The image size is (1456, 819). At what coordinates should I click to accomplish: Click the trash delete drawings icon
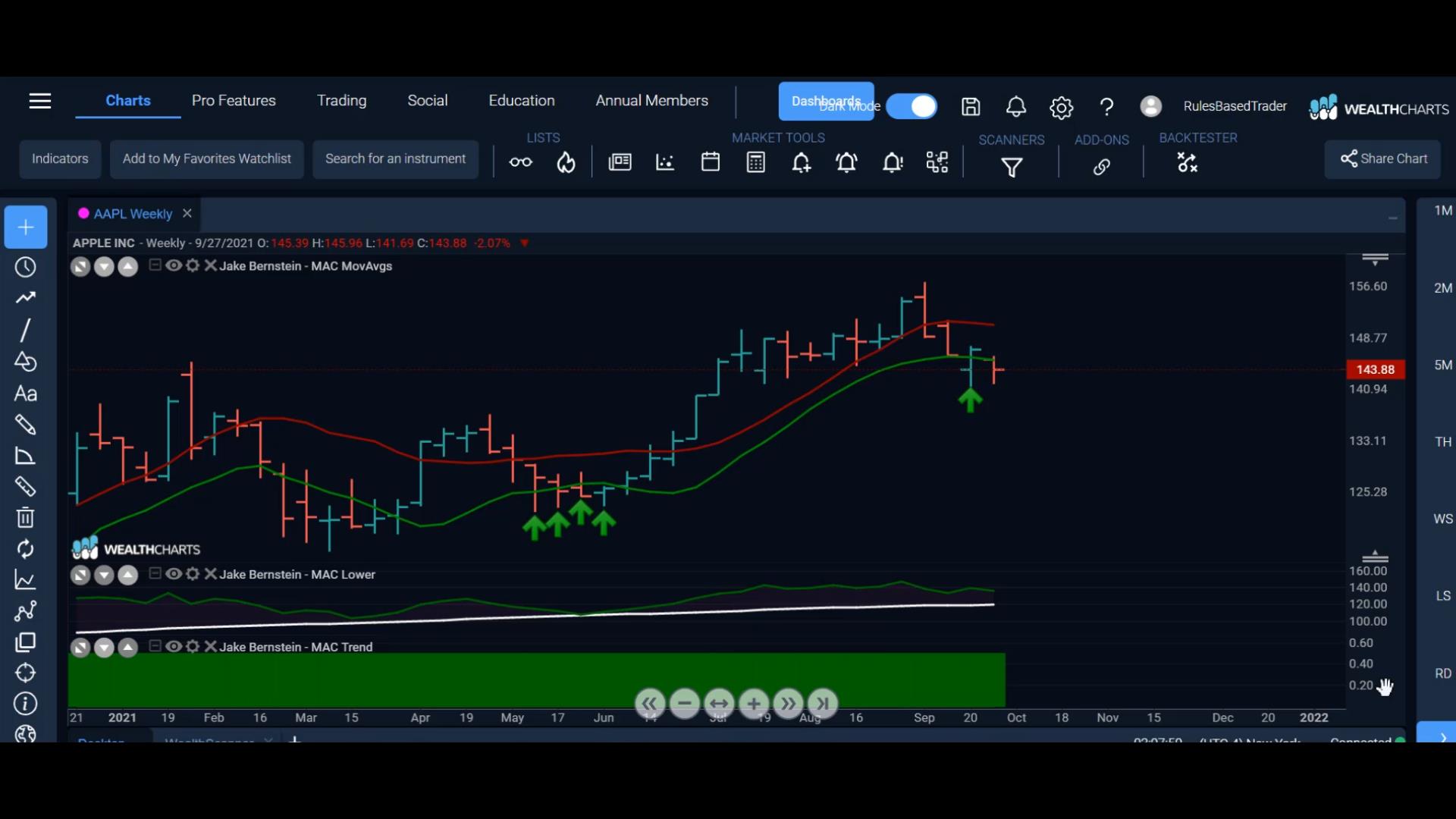point(26,518)
